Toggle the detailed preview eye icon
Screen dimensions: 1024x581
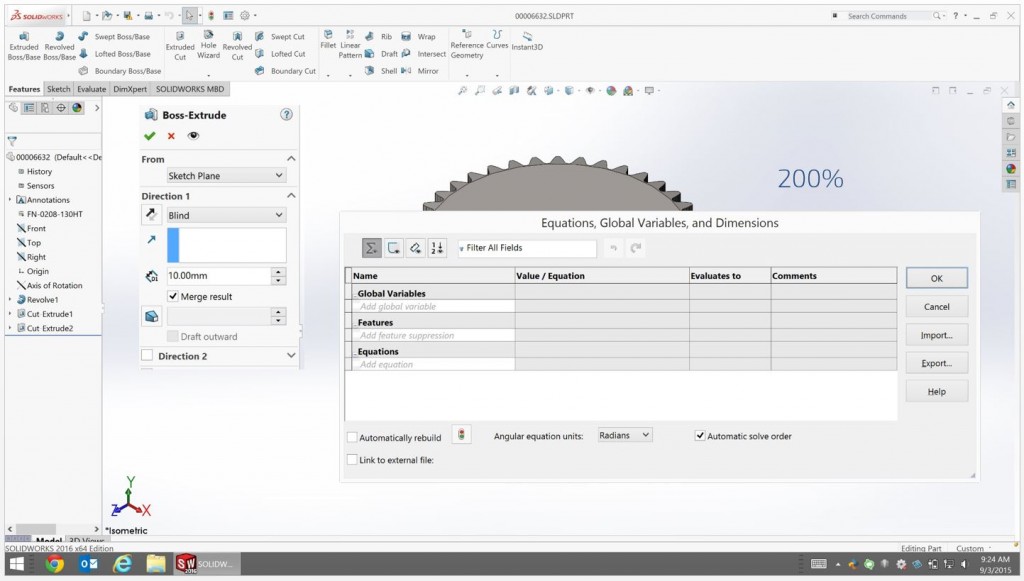coord(193,136)
